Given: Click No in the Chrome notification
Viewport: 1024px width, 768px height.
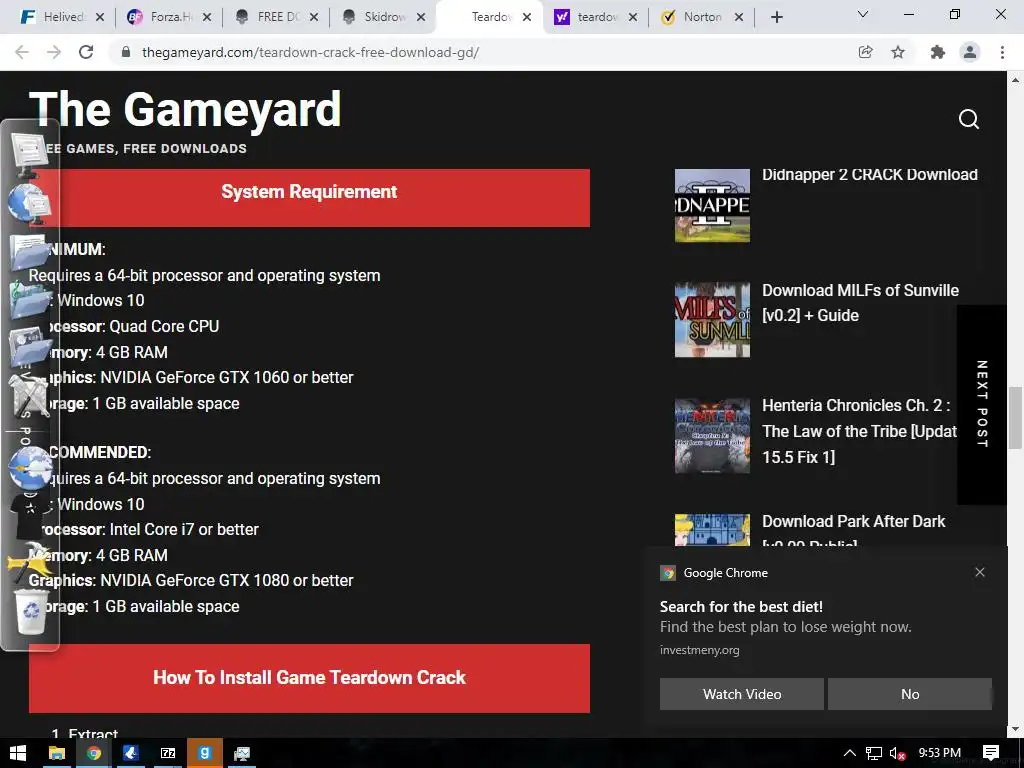Looking at the screenshot, I should [x=910, y=694].
